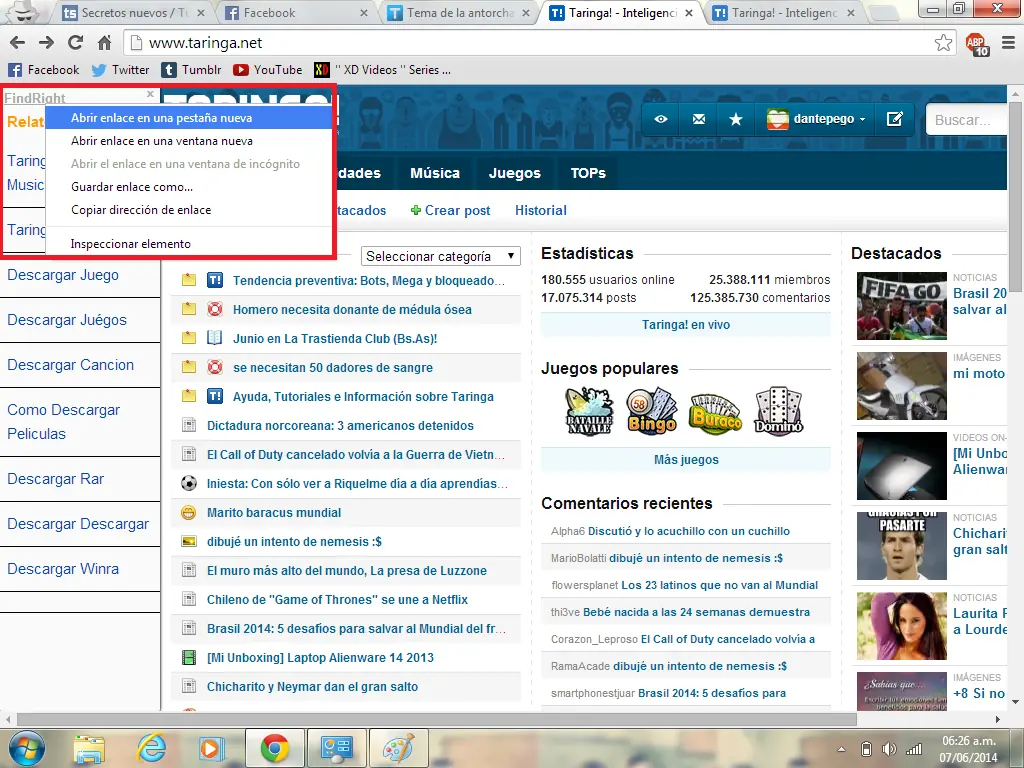Close the FindRight sidebar panel
This screenshot has height=768, width=1024.
click(150, 94)
